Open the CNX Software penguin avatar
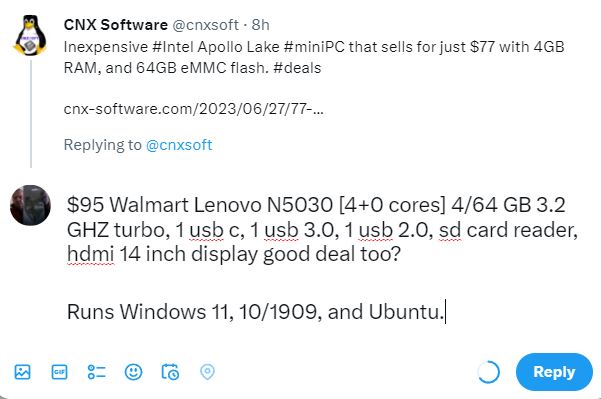The width and height of the screenshot is (601, 399). tap(30, 36)
